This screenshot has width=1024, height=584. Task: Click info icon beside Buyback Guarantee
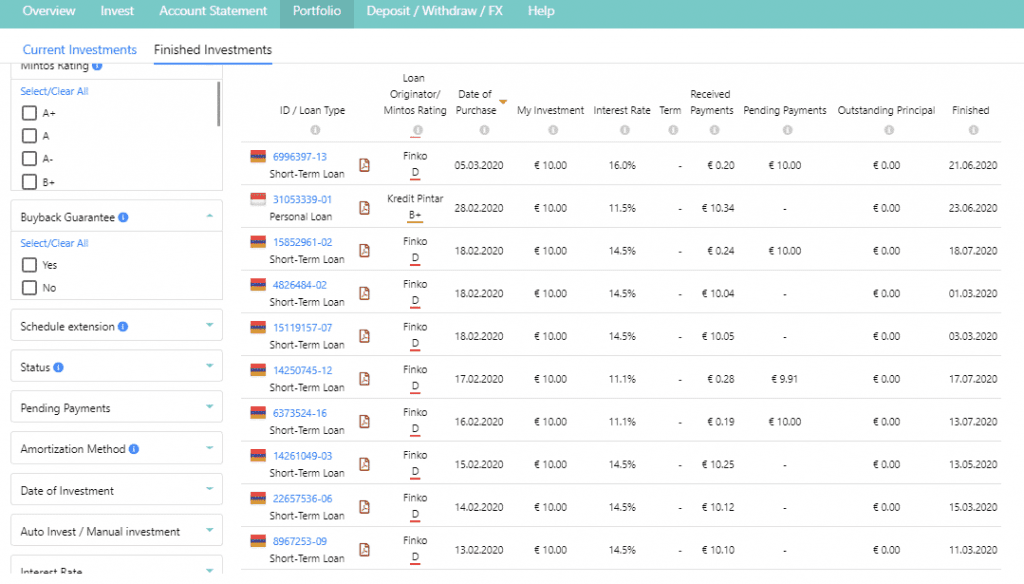coord(122,217)
